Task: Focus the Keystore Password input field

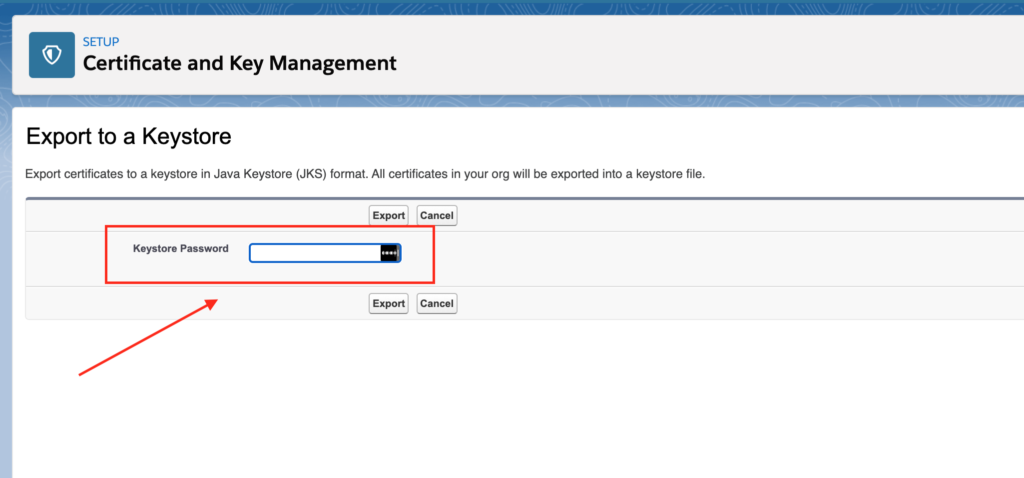Action: click(x=314, y=253)
